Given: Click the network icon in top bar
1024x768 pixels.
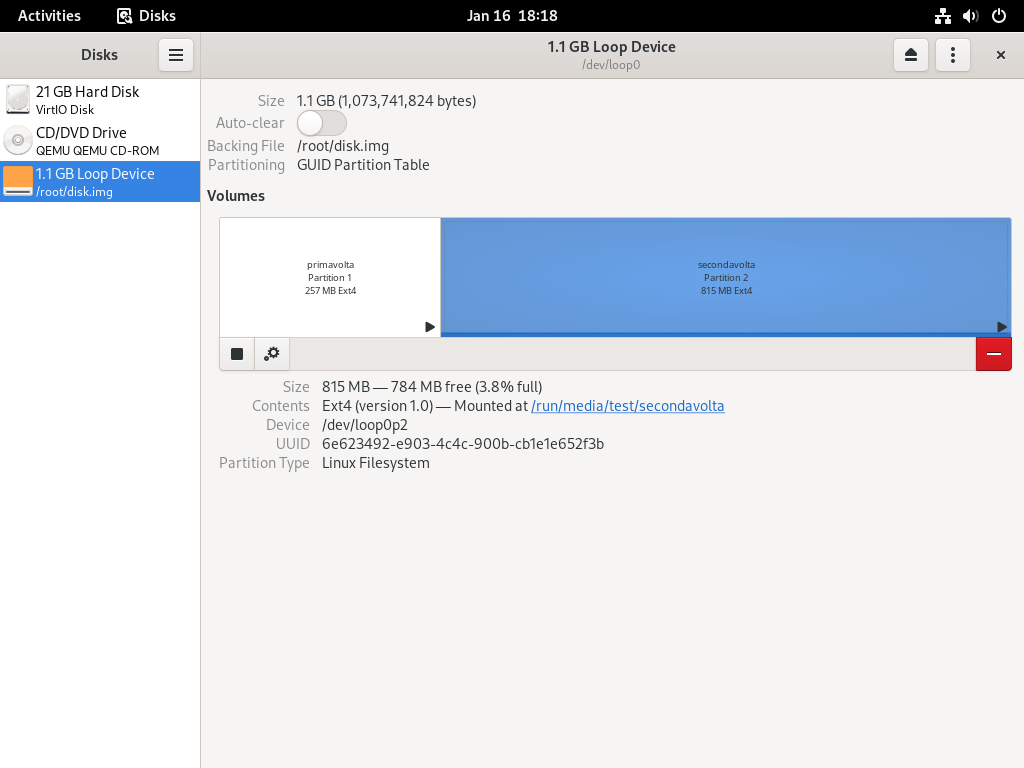Looking at the screenshot, I should click(x=942, y=16).
